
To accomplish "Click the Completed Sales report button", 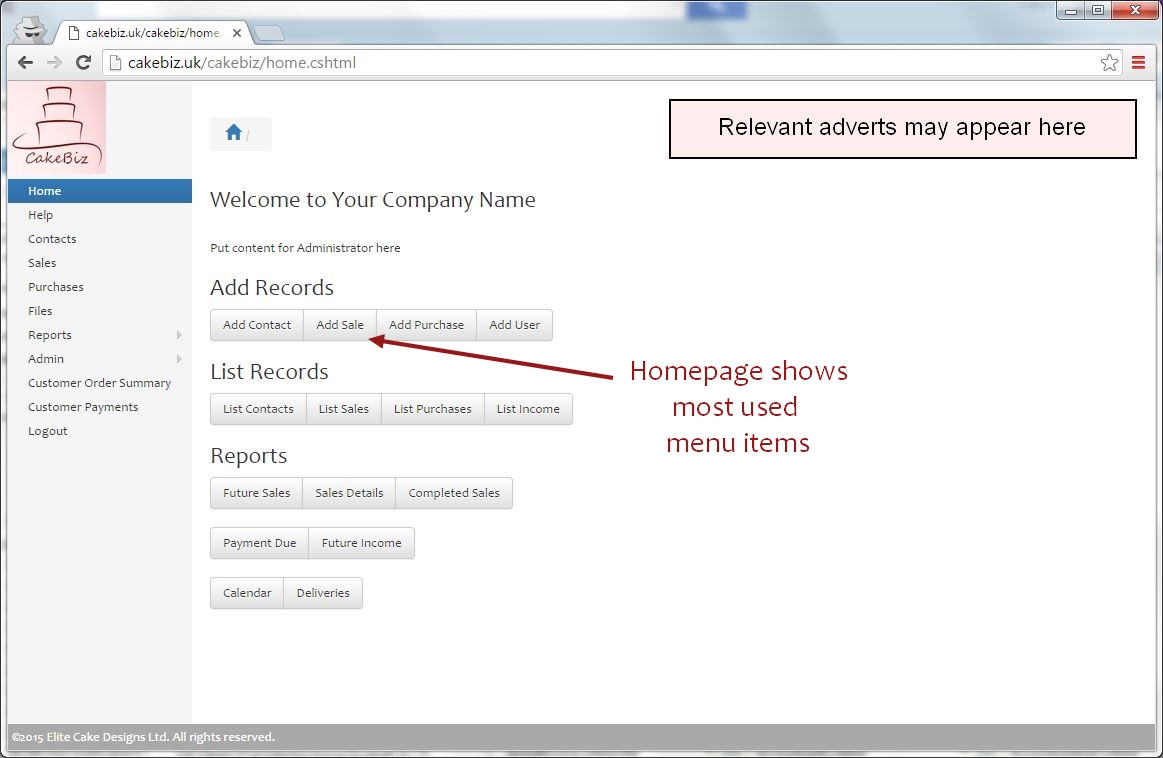I will [453, 493].
